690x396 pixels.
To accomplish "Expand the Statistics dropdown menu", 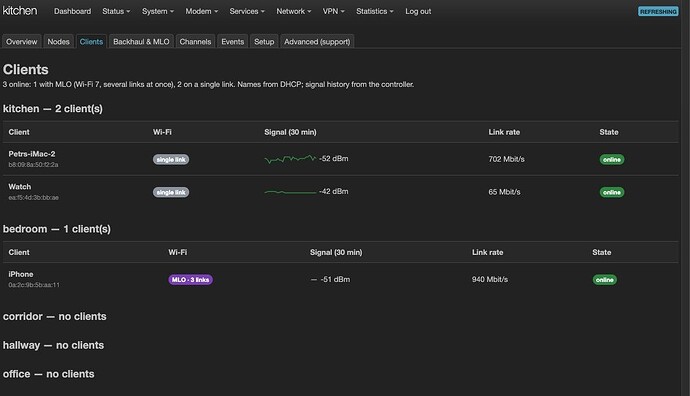I will (374, 11).
